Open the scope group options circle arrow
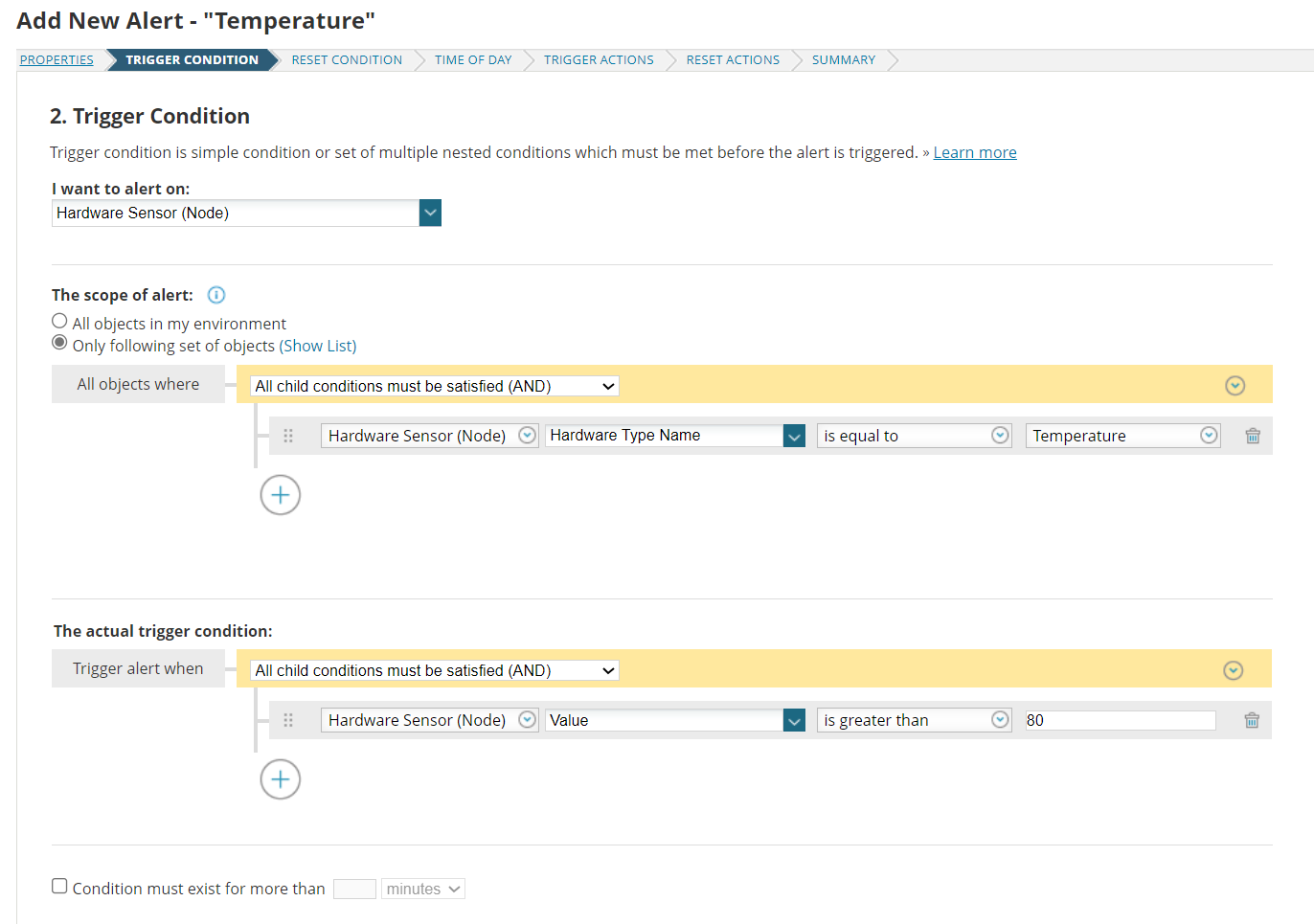The height and width of the screenshot is (924, 1314). (1235, 386)
